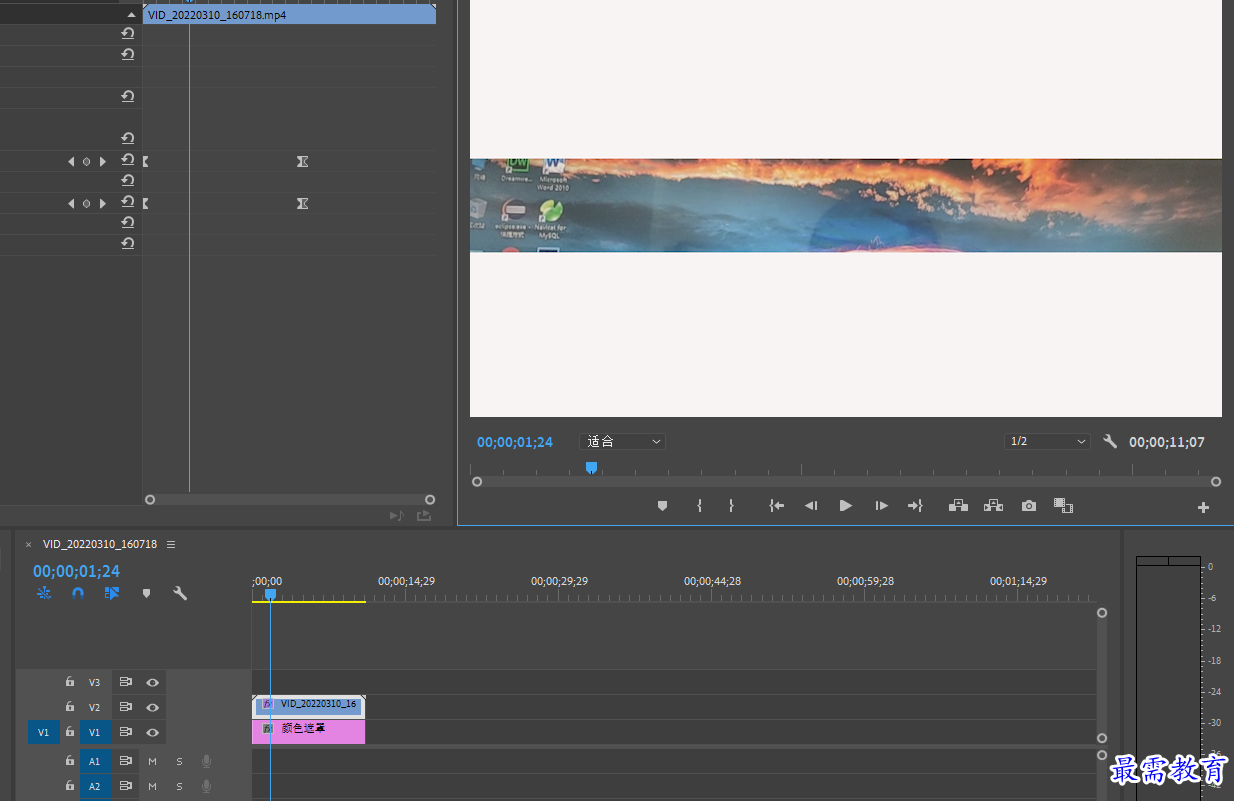Enable voice-over record on A2
Image resolution: width=1234 pixels, height=801 pixels.
click(207, 786)
